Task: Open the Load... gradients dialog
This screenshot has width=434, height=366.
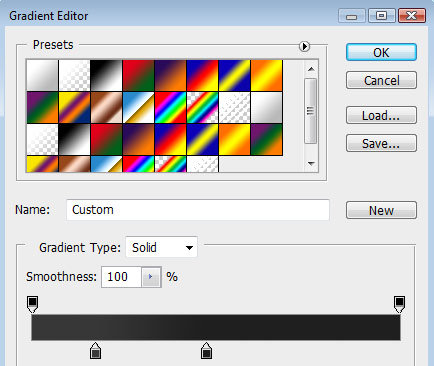Action: click(381, 115)
